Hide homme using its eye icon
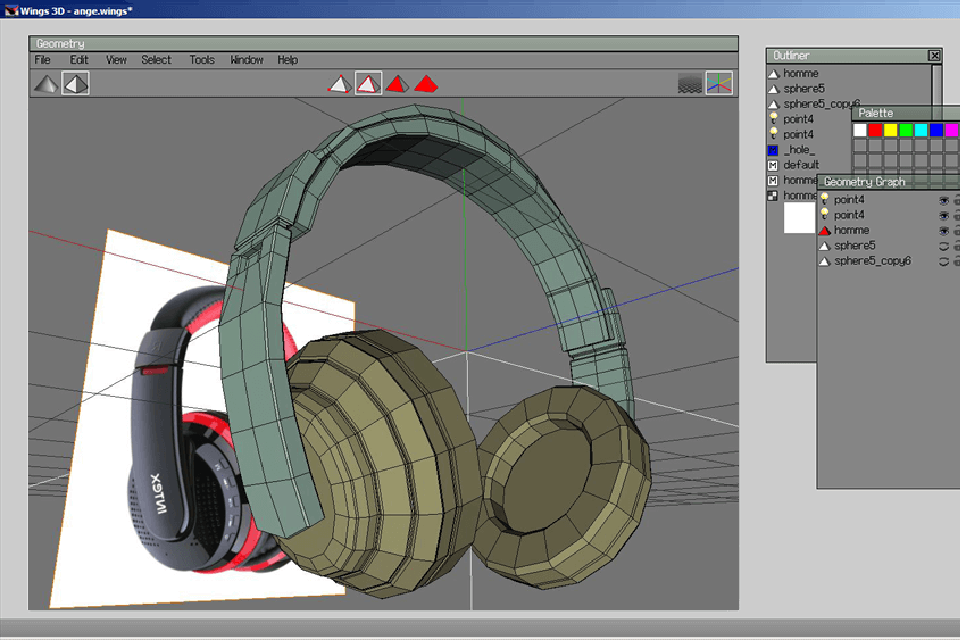 [x=943, y=230]
